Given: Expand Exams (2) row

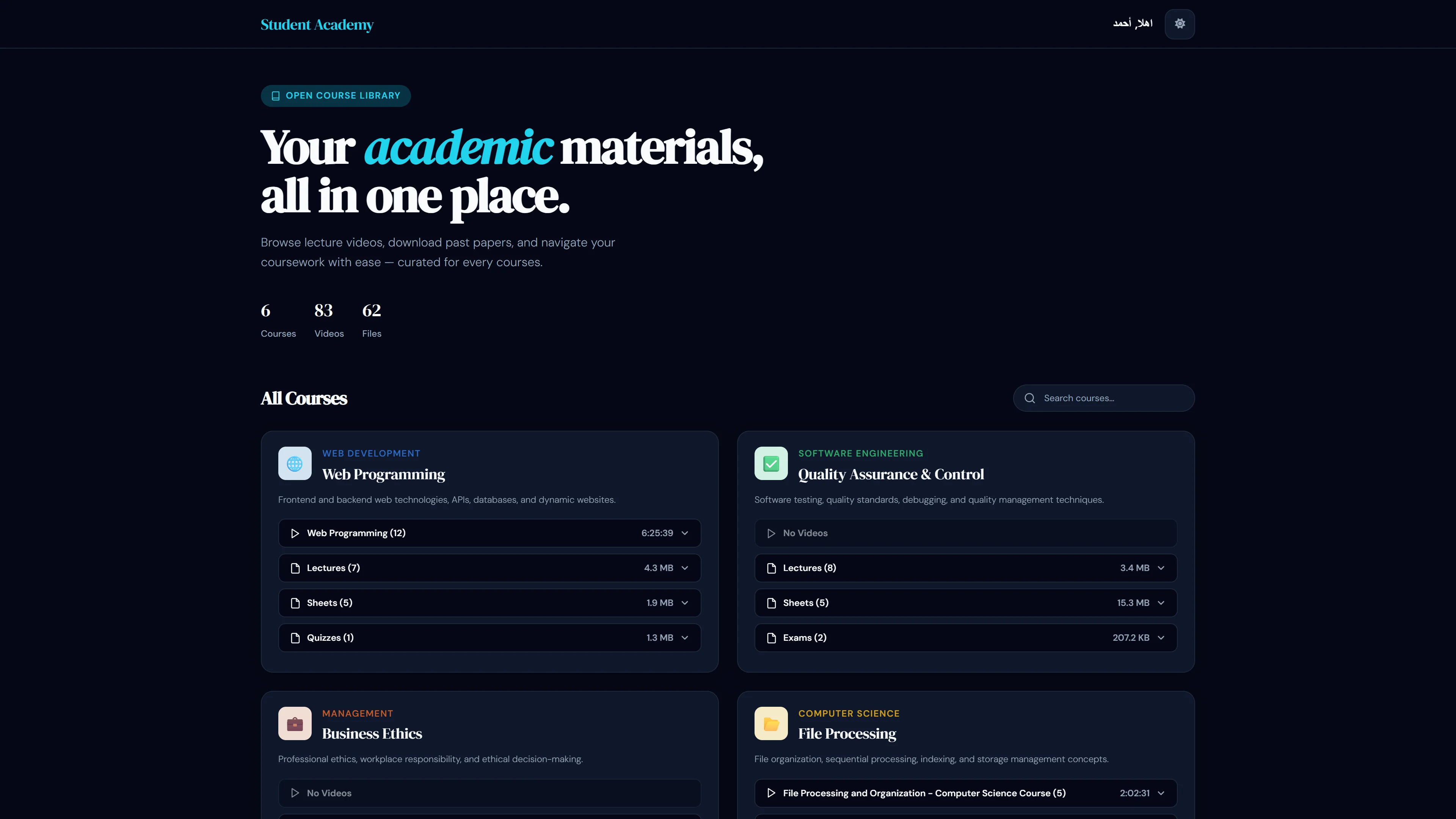Looking at the screenshot, I should coord(965,637).
